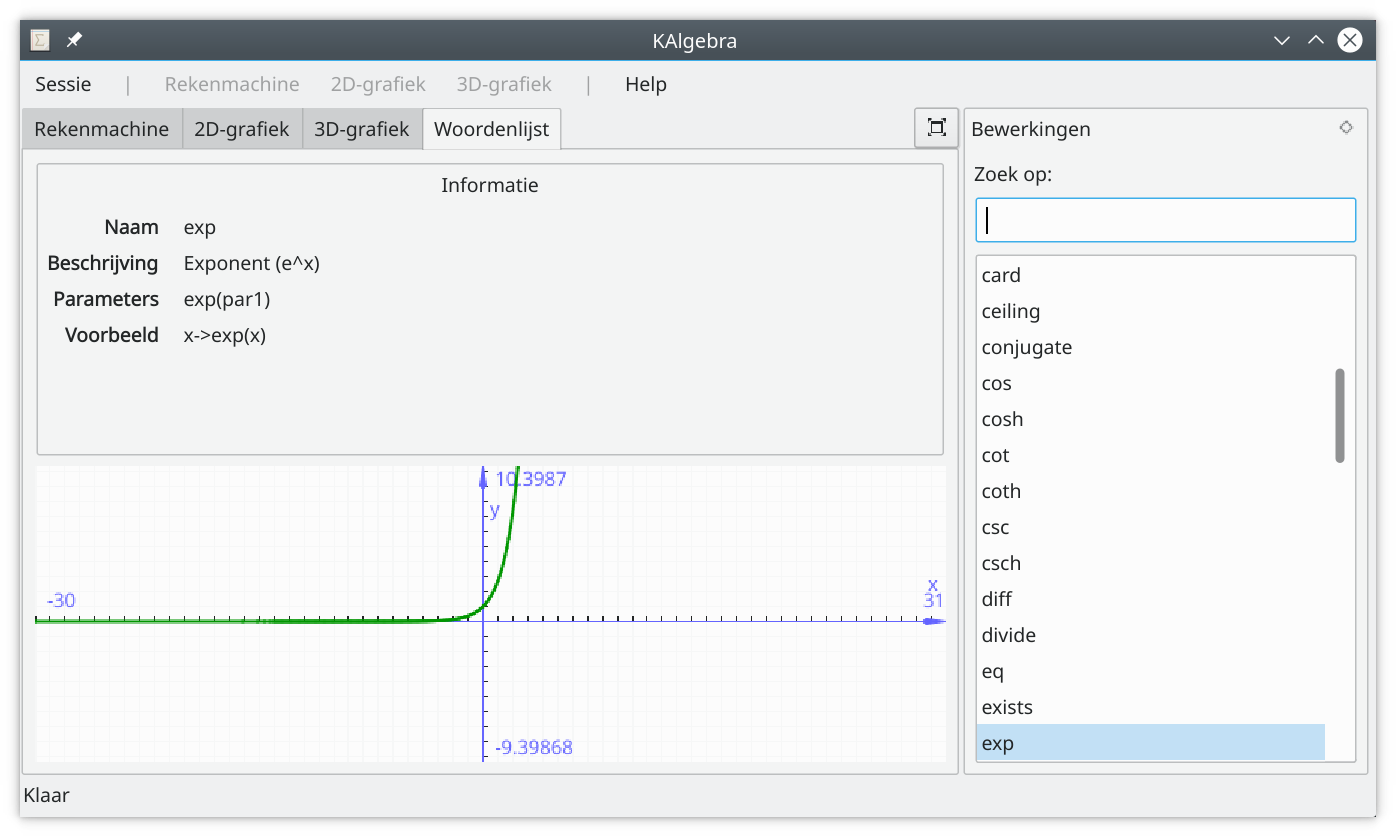This screenshot has height=837, width=1396.
Task: Click the fullscreen toggle button beside tabs
Action: (x=936, y=127)
